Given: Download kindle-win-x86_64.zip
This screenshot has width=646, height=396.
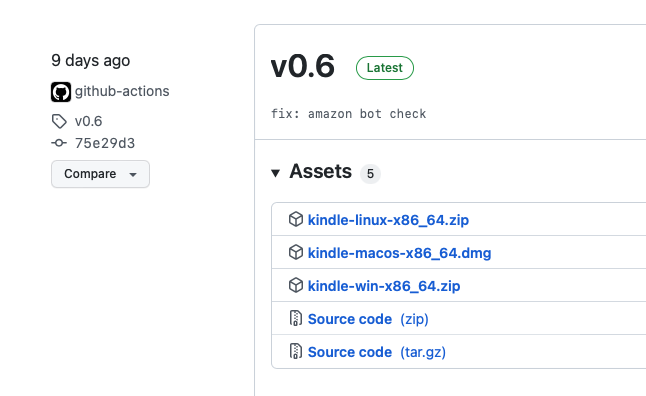Looking at the screenshot, I should (x=384, y=286).
